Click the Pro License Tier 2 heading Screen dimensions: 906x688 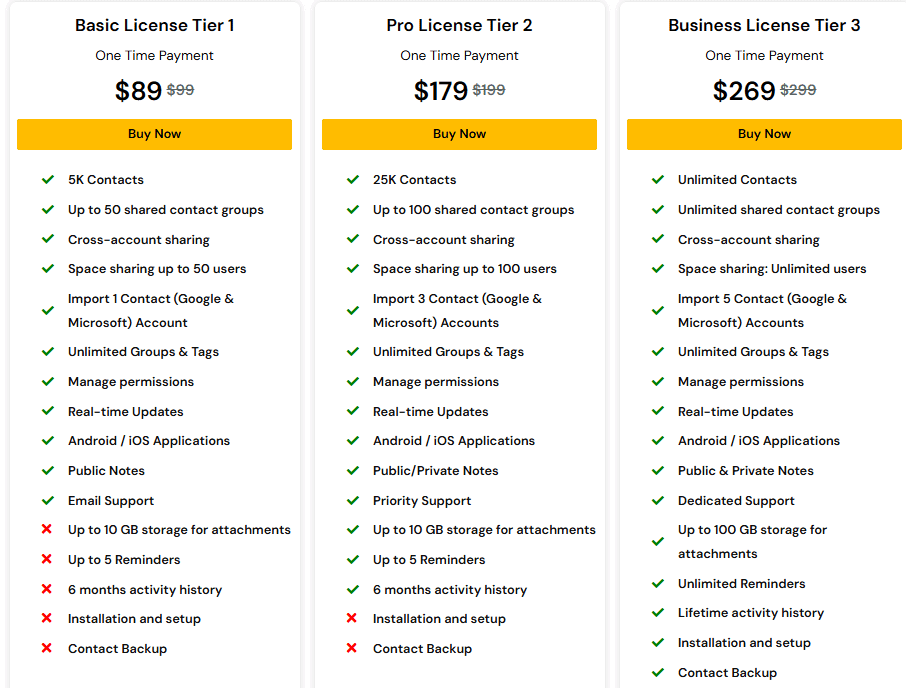(459, 25)
